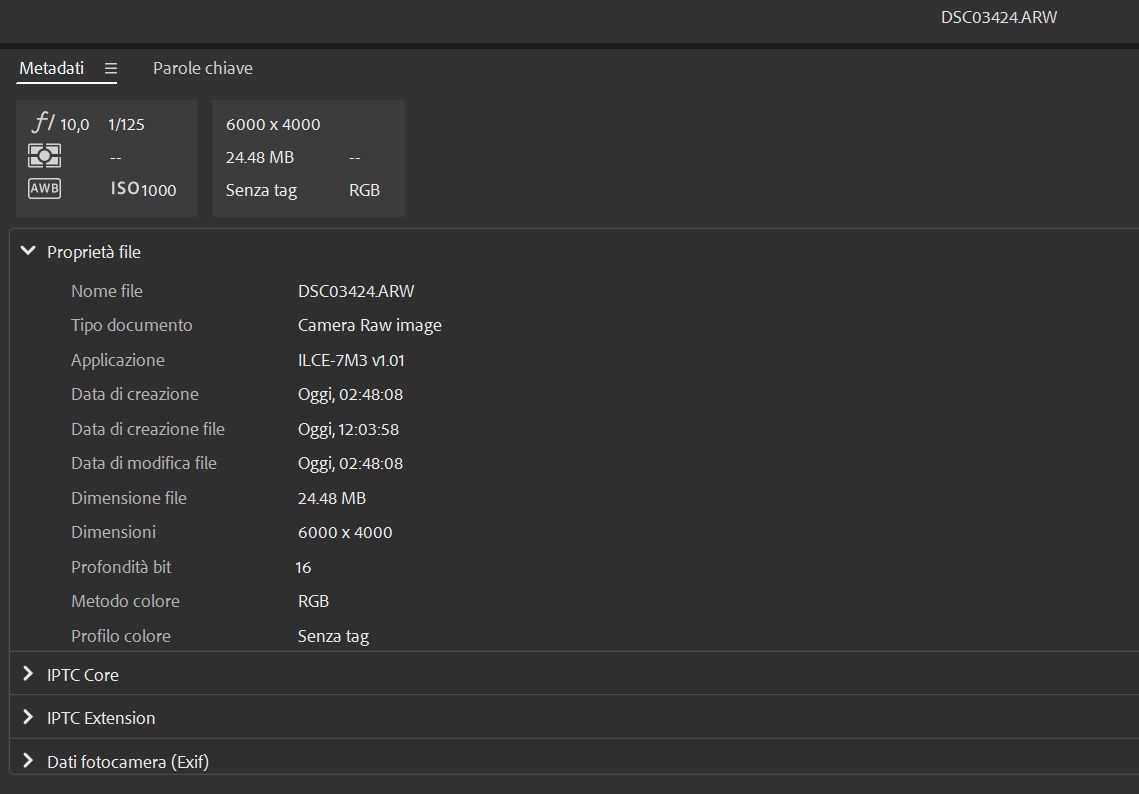Select the Metadati tab
The height and width of the screenshot is (794, 1139).
[51, 68]
